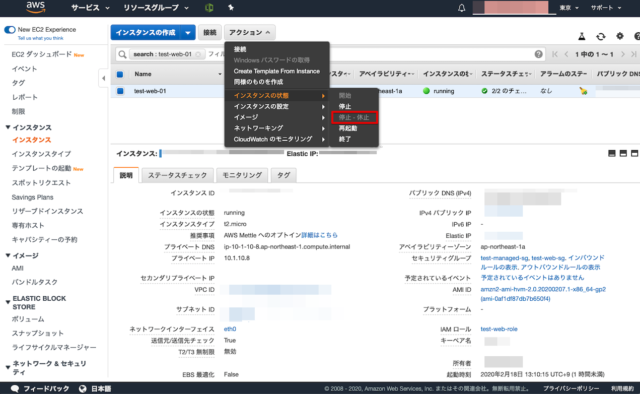The height and width of the screenshot is (394, 640).
Task: Open the サービス dropdown menu
Action: [90, 7]
